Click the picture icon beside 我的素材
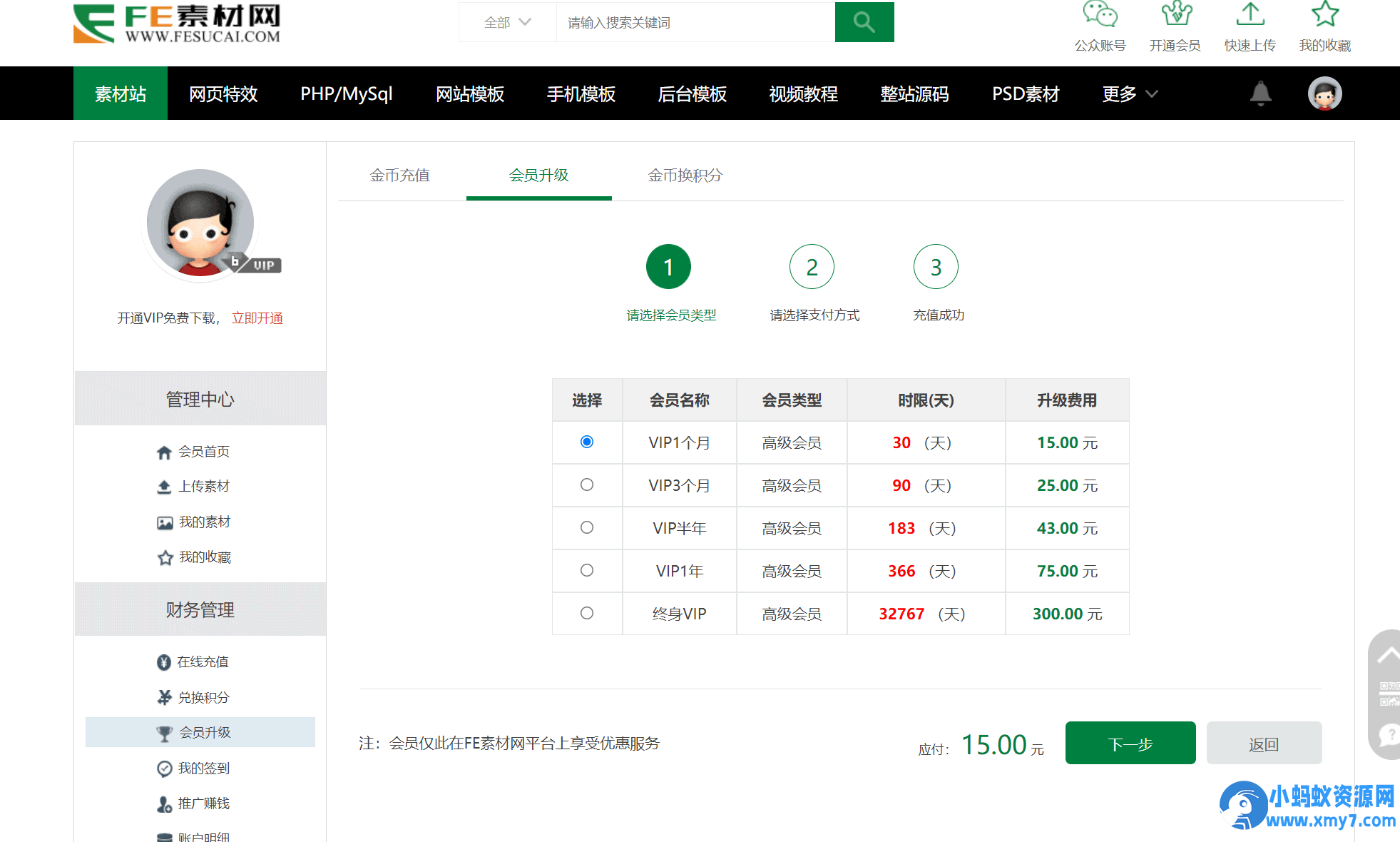1400x842 pixels. pos(165,523)
